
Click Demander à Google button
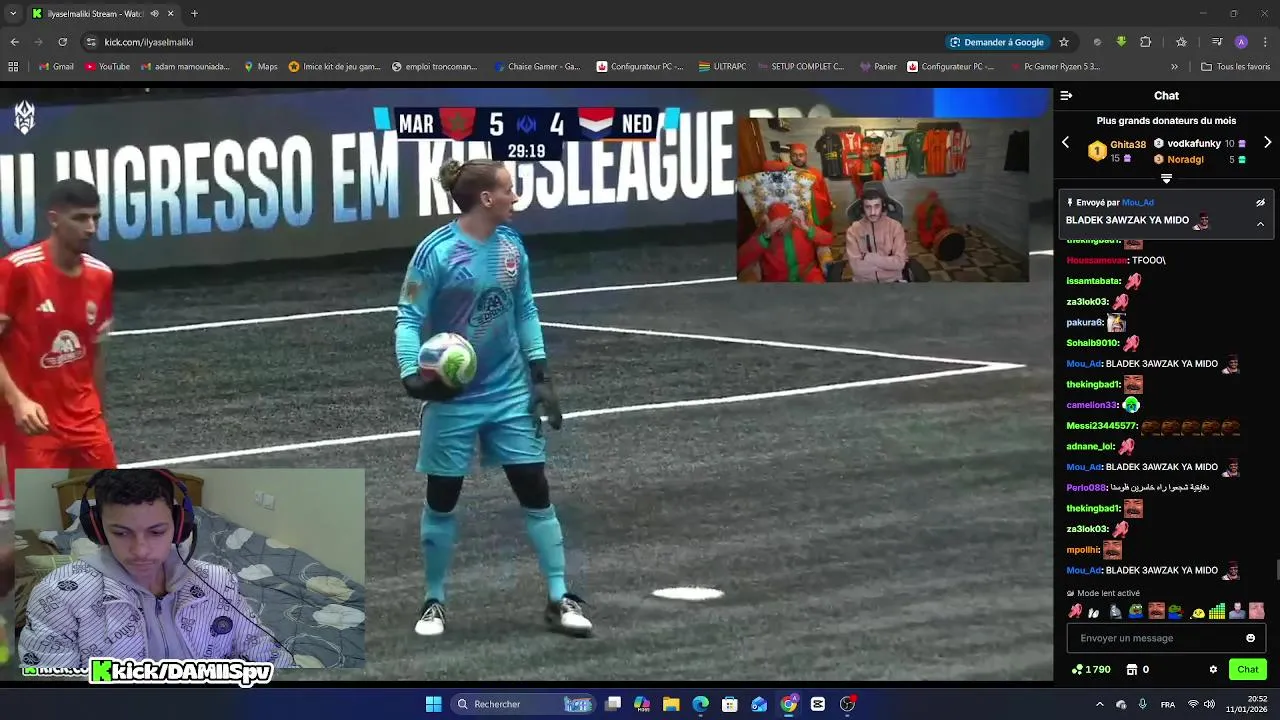click(996, 42)
